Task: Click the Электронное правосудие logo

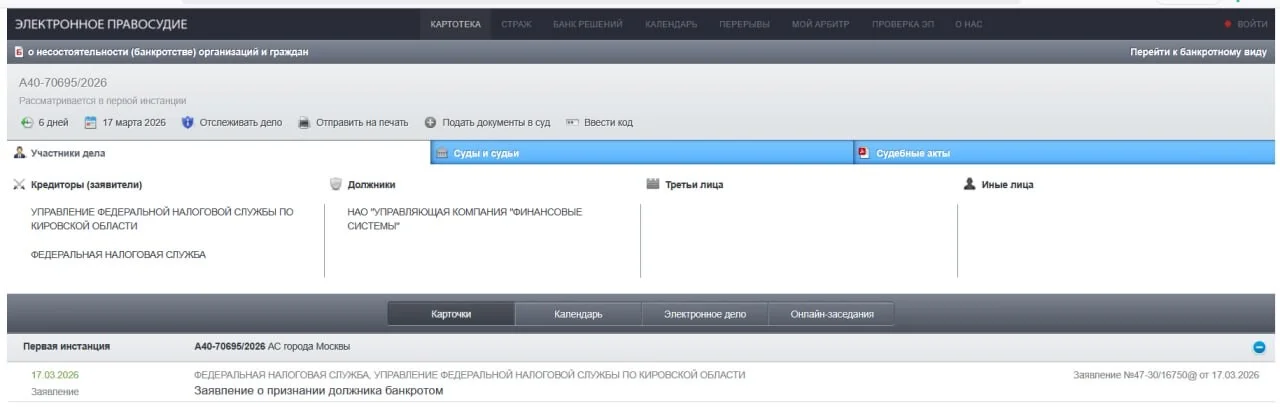Action: [101, 24]
